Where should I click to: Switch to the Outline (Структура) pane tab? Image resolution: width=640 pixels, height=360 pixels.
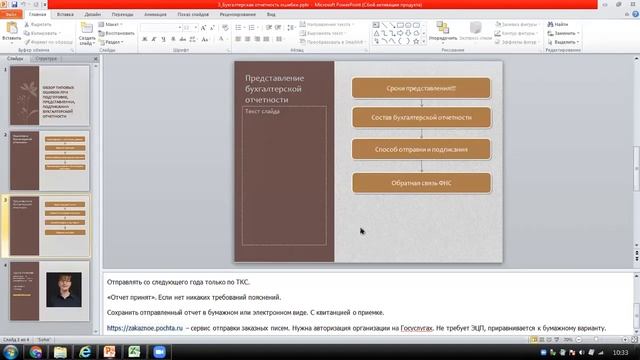[x=46, y=59]
